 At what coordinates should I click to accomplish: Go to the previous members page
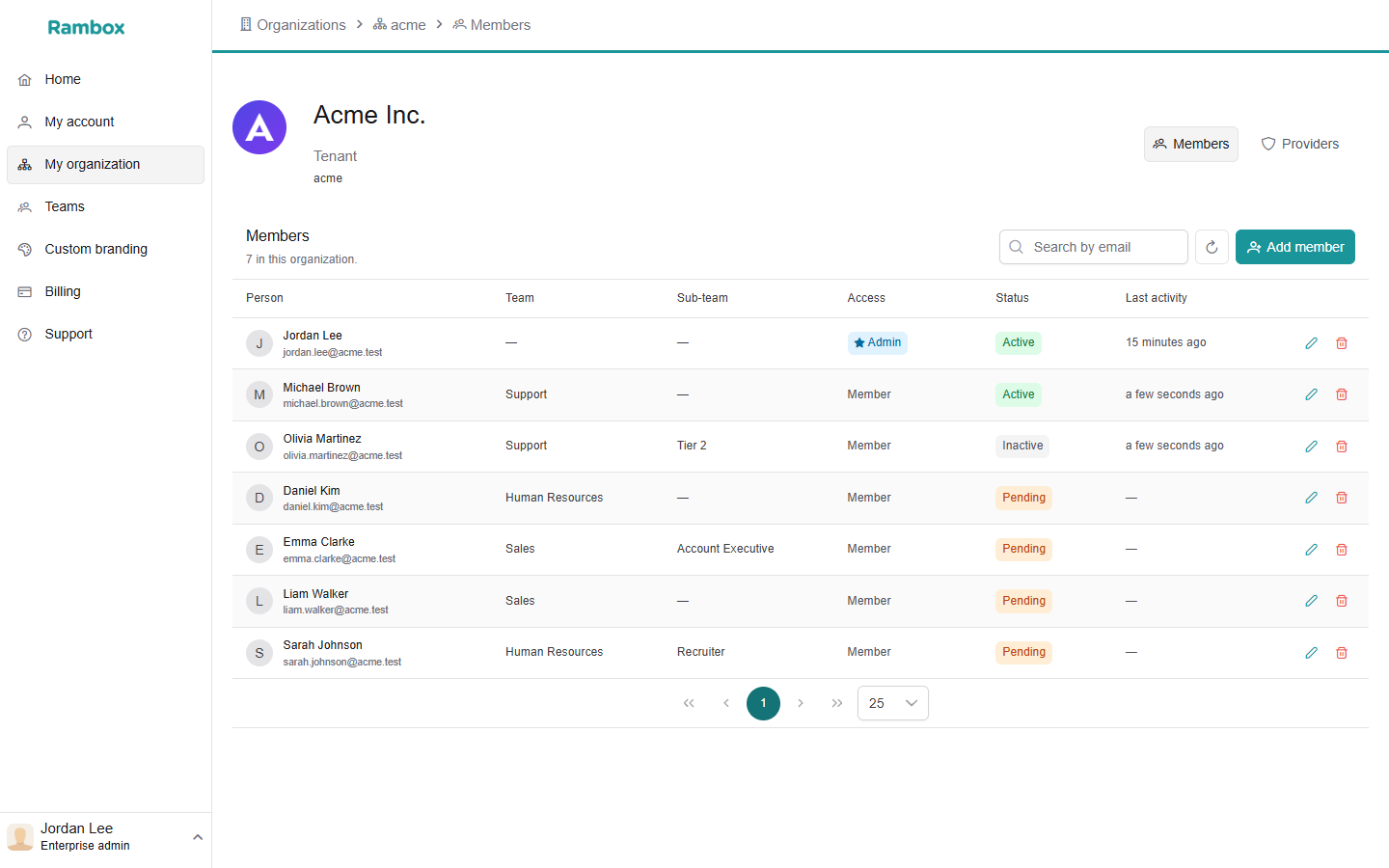pyautogui.click(x=726, y=703)
